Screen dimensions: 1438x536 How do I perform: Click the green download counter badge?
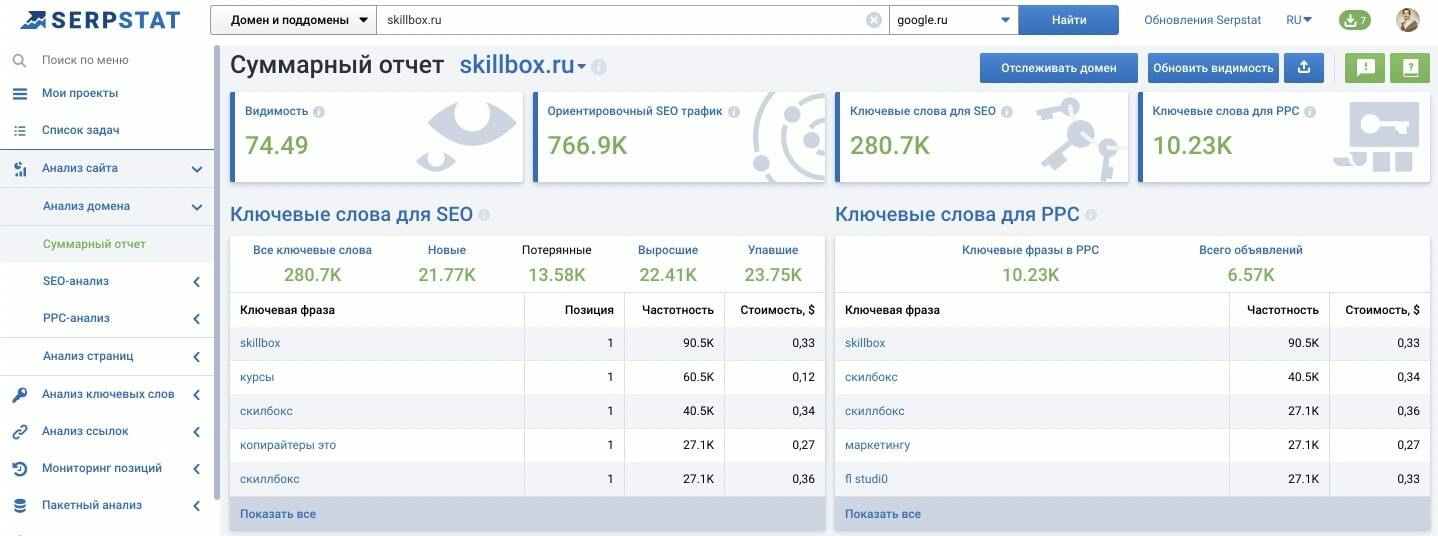[x=1354, y=20]
